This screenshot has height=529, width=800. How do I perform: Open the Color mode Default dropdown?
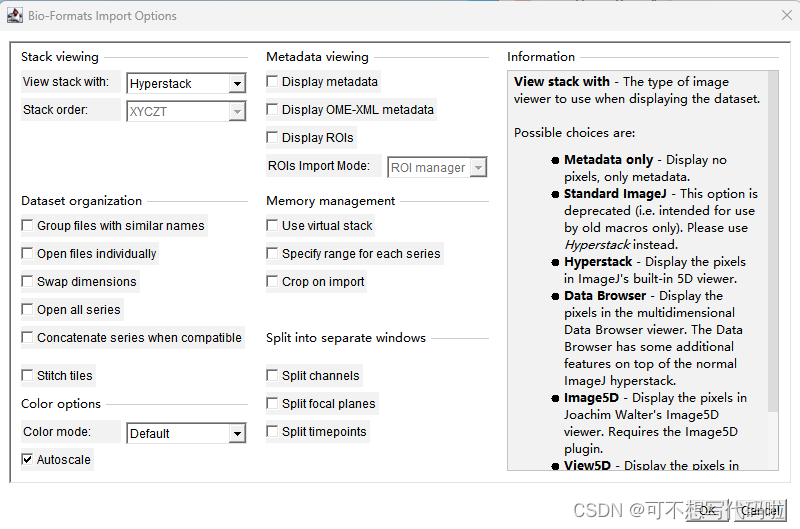tap(186, 433)
